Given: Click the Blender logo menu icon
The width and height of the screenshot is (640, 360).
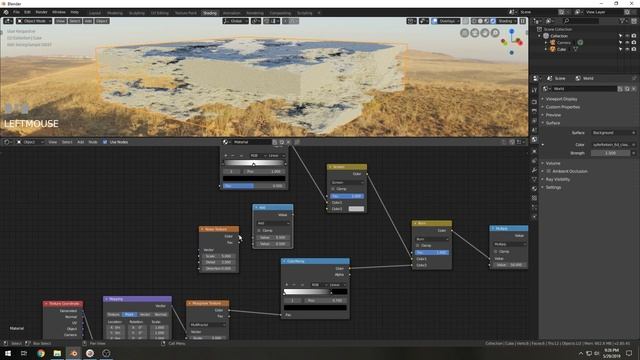Looking at the screenshot, I should pos(6,12).
